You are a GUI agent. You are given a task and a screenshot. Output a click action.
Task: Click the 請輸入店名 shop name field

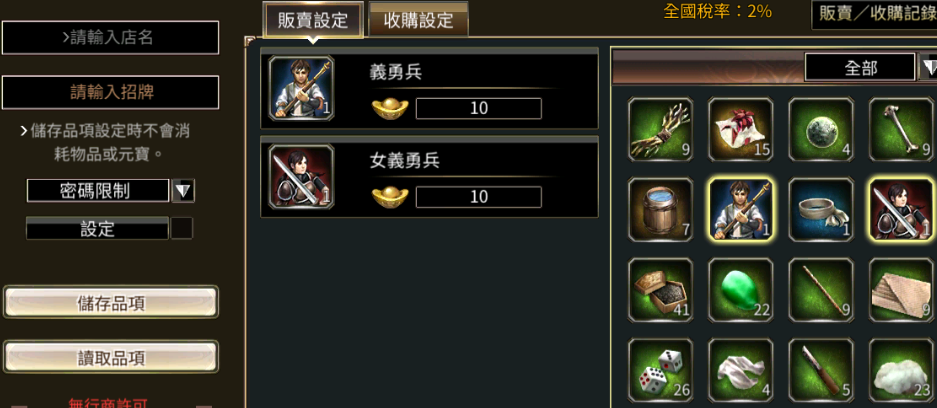pos(111,38)
